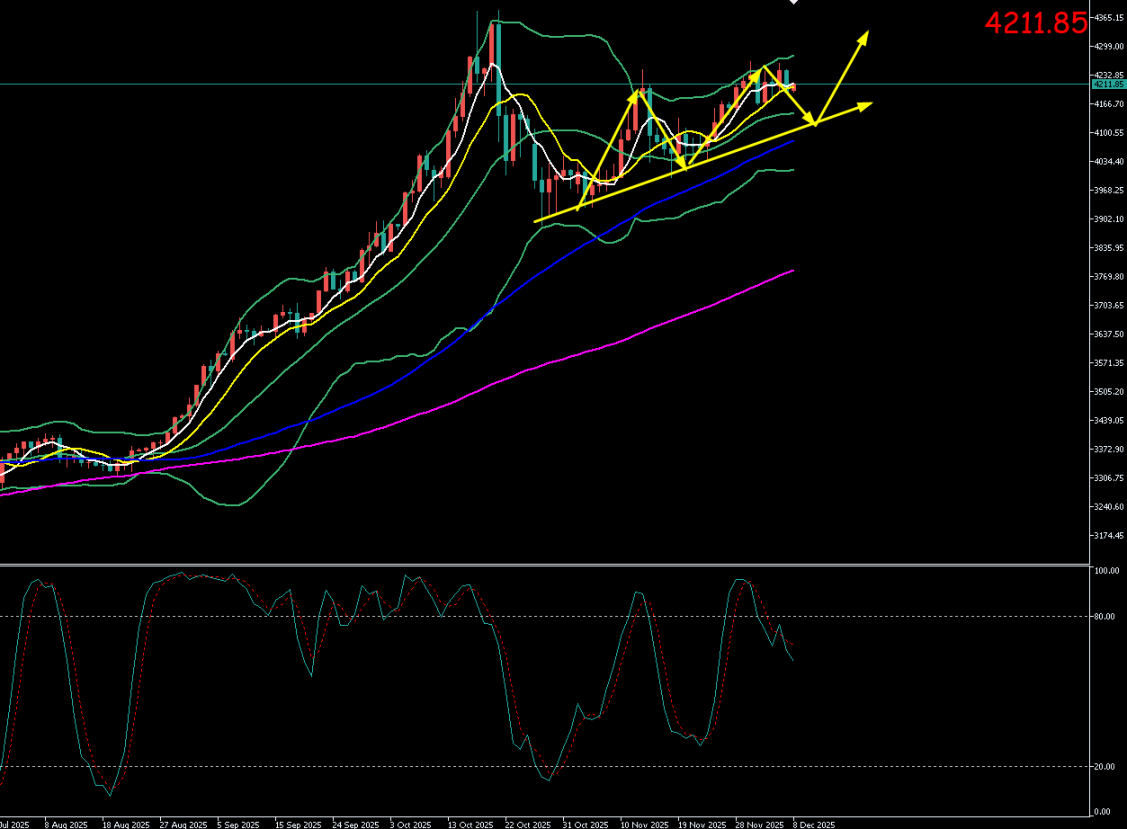The width and height of the screenshot is (1127, 829).
Task: Click the yellow arrows' bounce point on the trendline
Action: [x=816, y=123]
